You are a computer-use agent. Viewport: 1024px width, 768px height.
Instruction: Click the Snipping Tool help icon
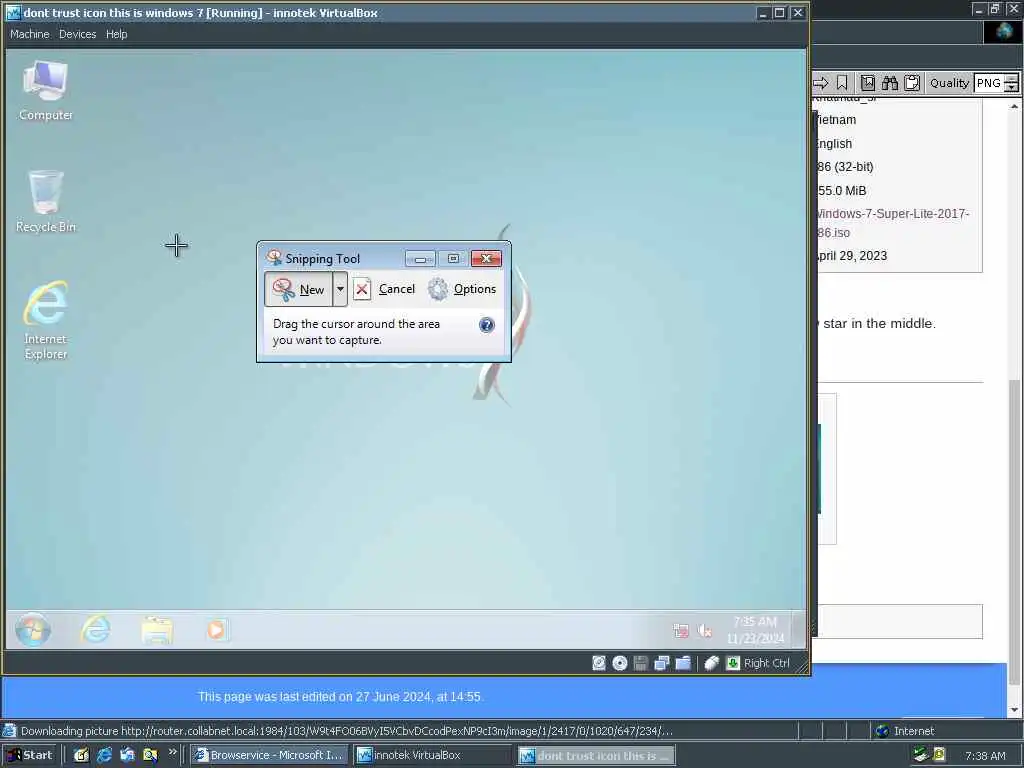click(x=487, y=325)
